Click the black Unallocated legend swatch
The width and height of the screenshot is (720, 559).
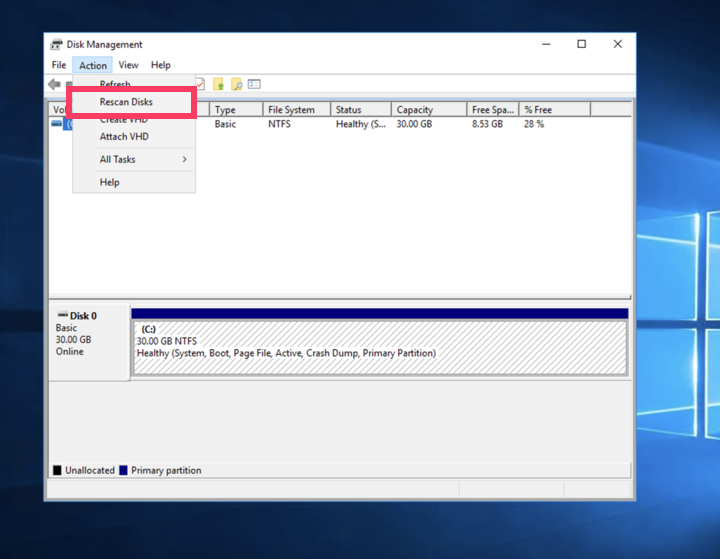pyautogui.click(x=57, y=470)
